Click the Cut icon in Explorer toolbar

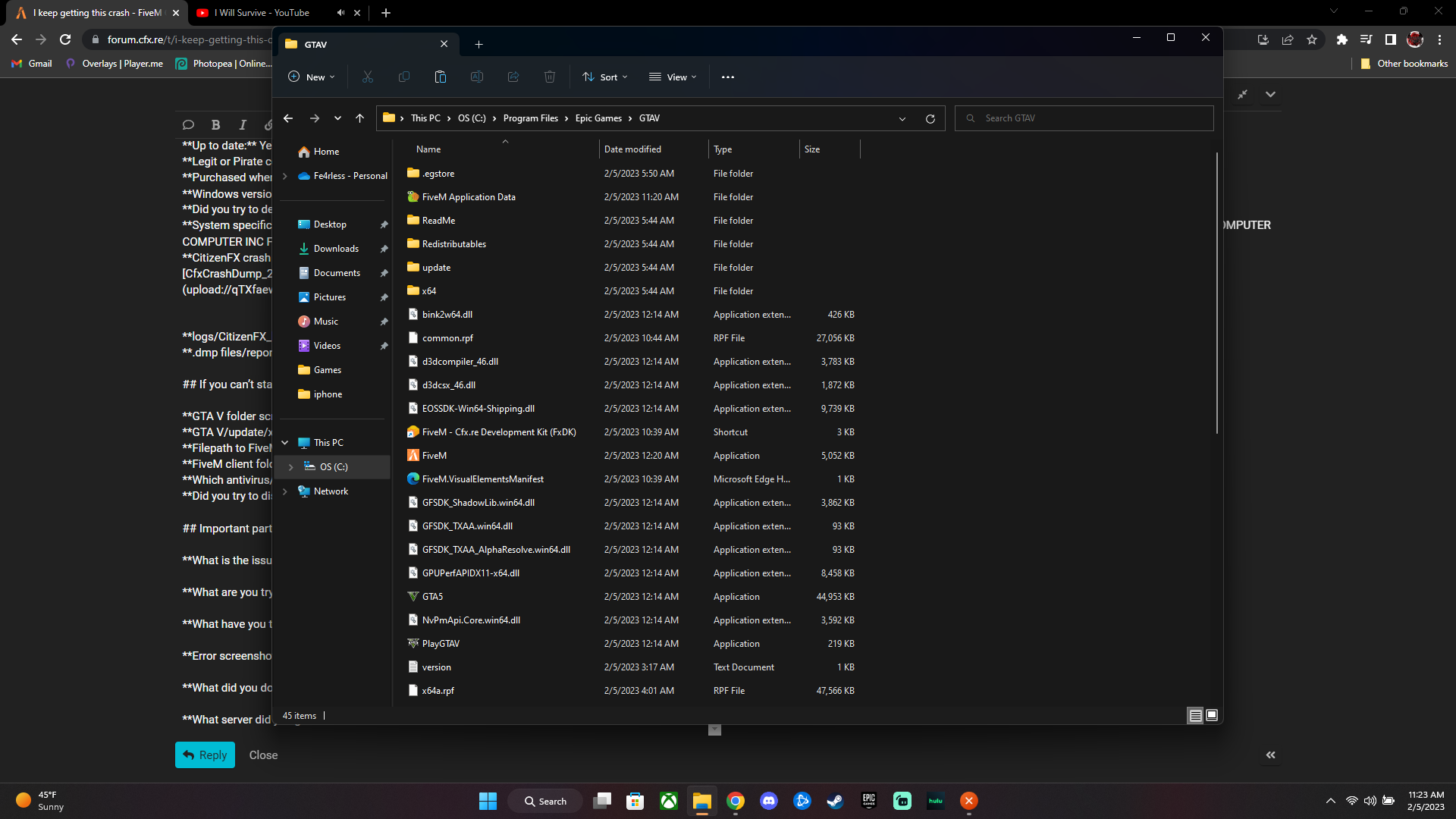tap(368, 77)
